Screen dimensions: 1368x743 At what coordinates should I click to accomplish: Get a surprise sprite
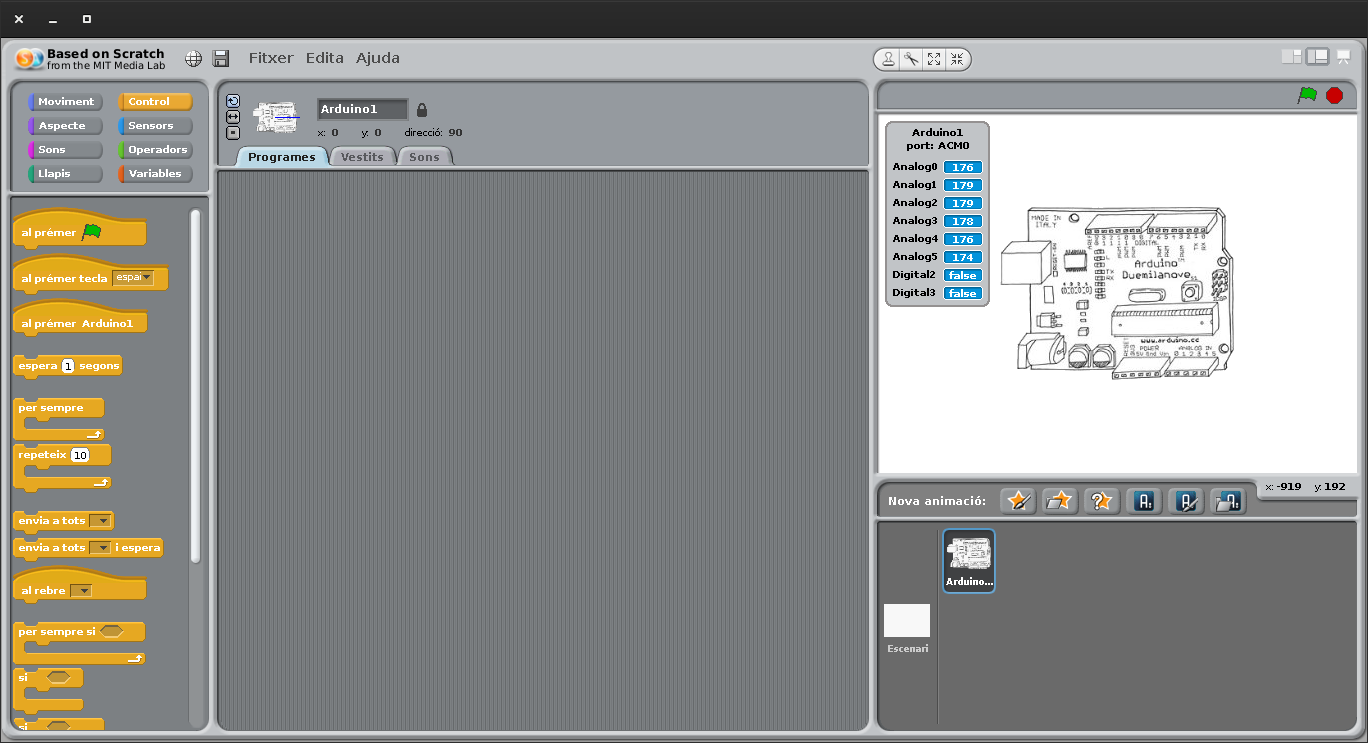(x=1101, y=501)
